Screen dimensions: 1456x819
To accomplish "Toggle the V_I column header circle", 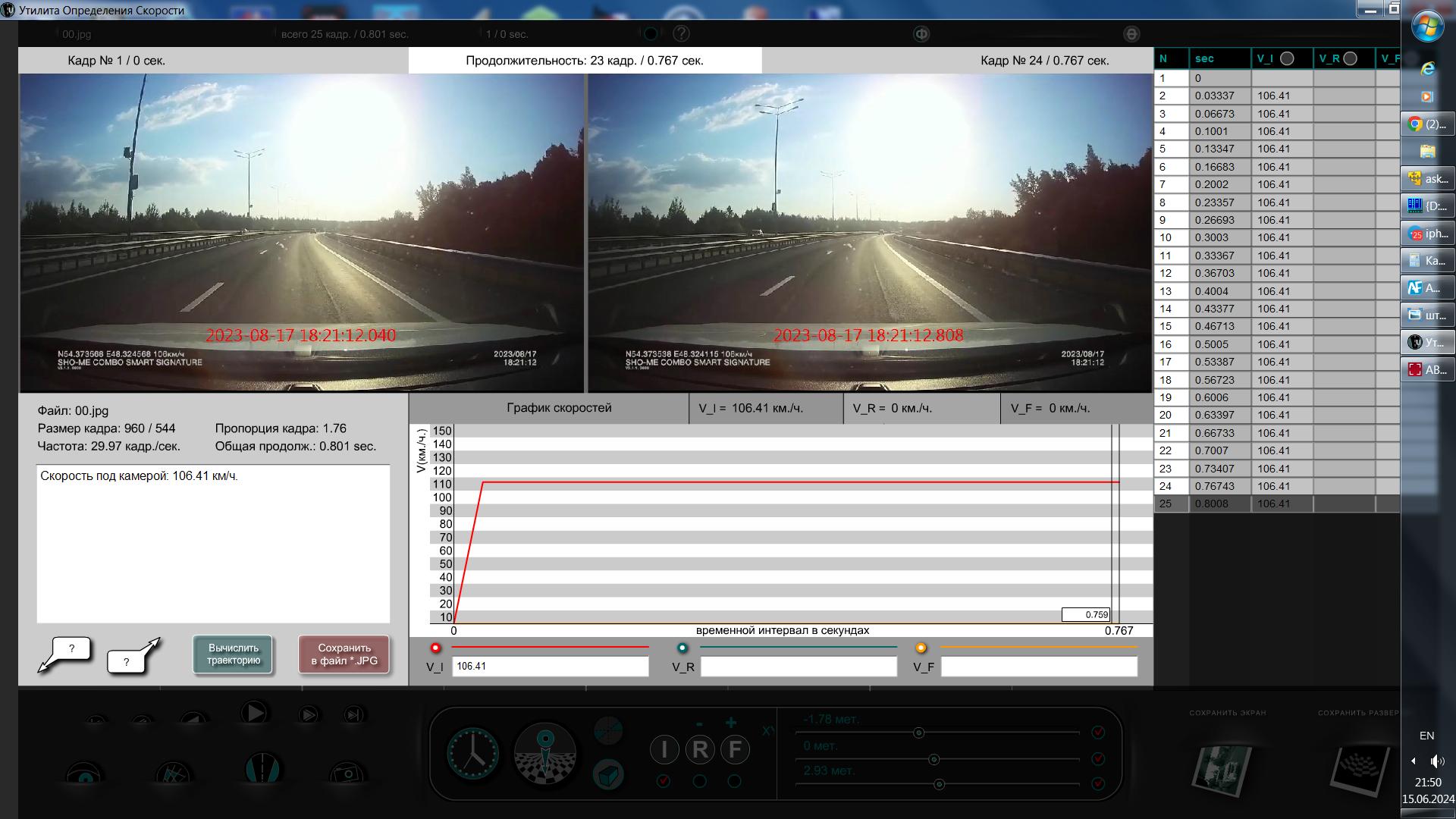I will [1287, 58].
